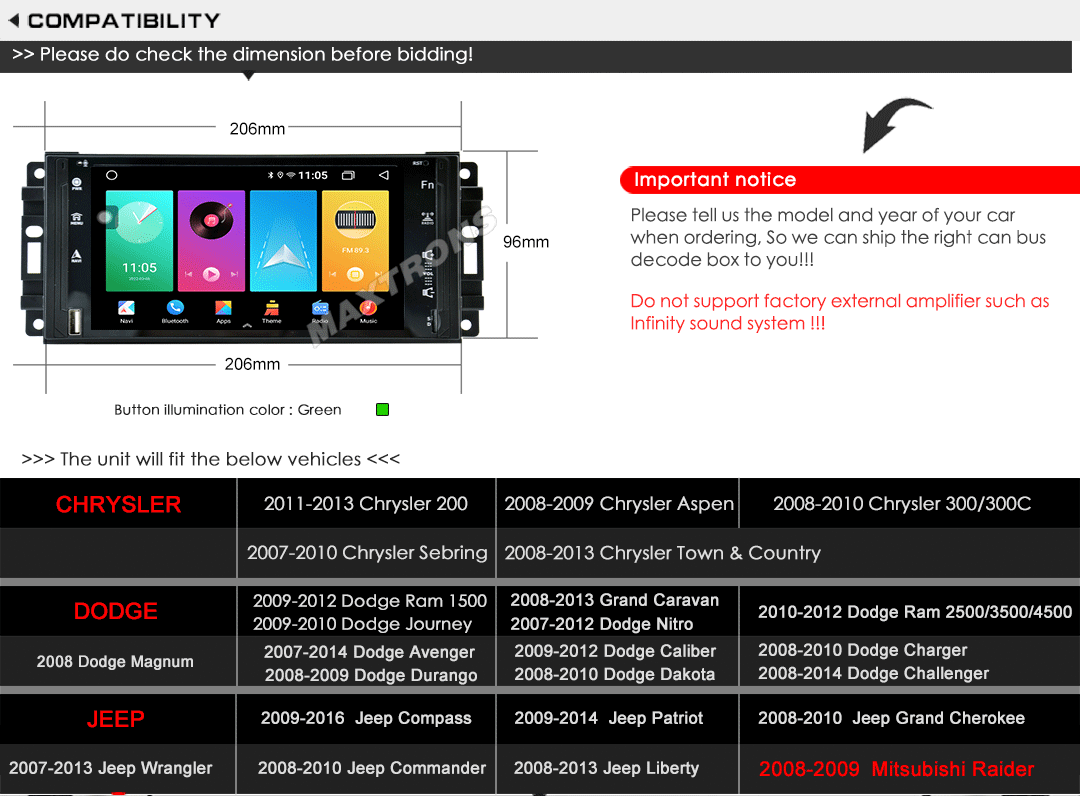The height and width of the screenshot is (796, 1080).
Task: Click "Please do check the dimension before bidding!"
Action: [256, 54]
